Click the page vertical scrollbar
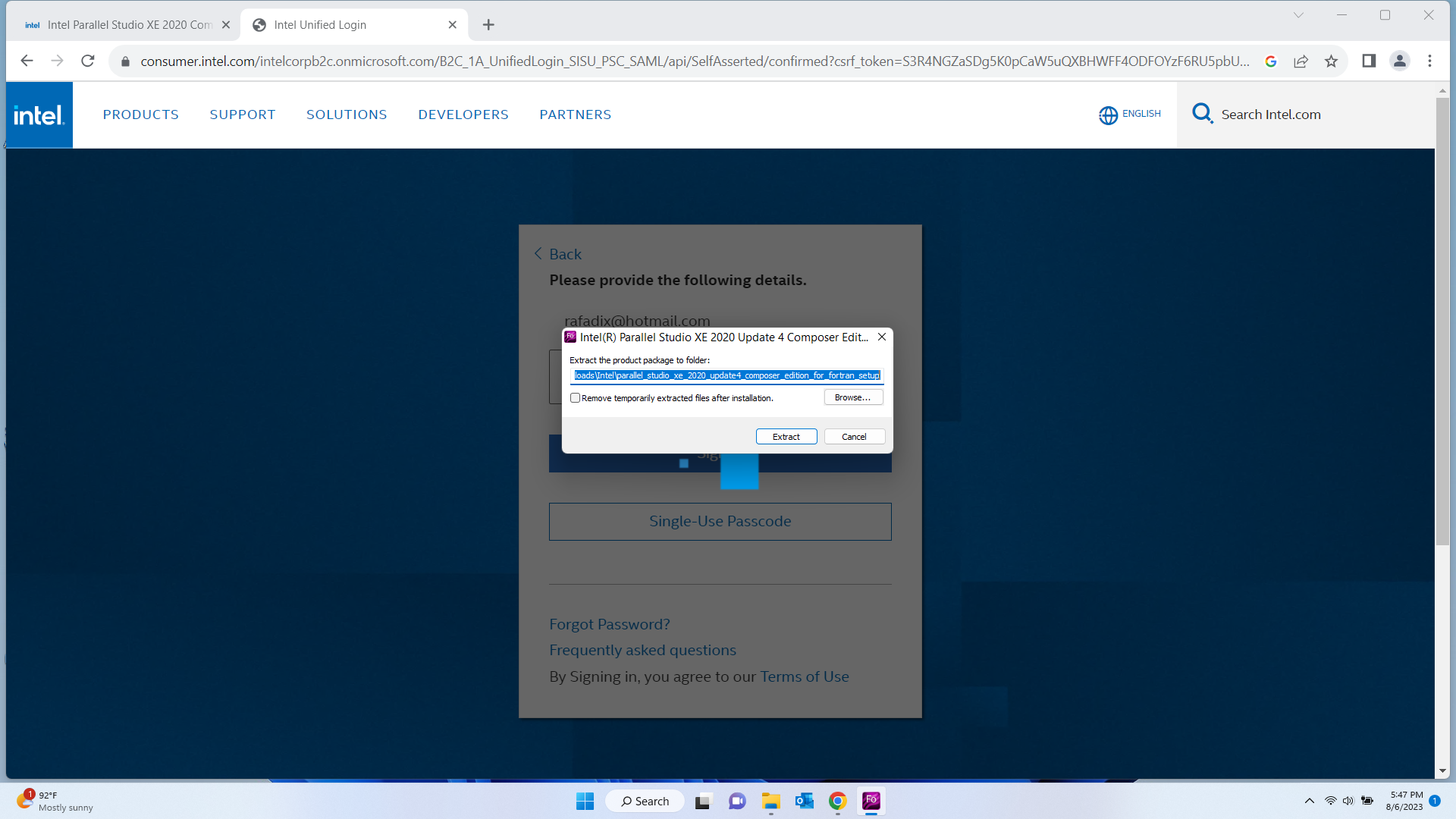Screen dimensions: 1456x819 pos(1442,318)
